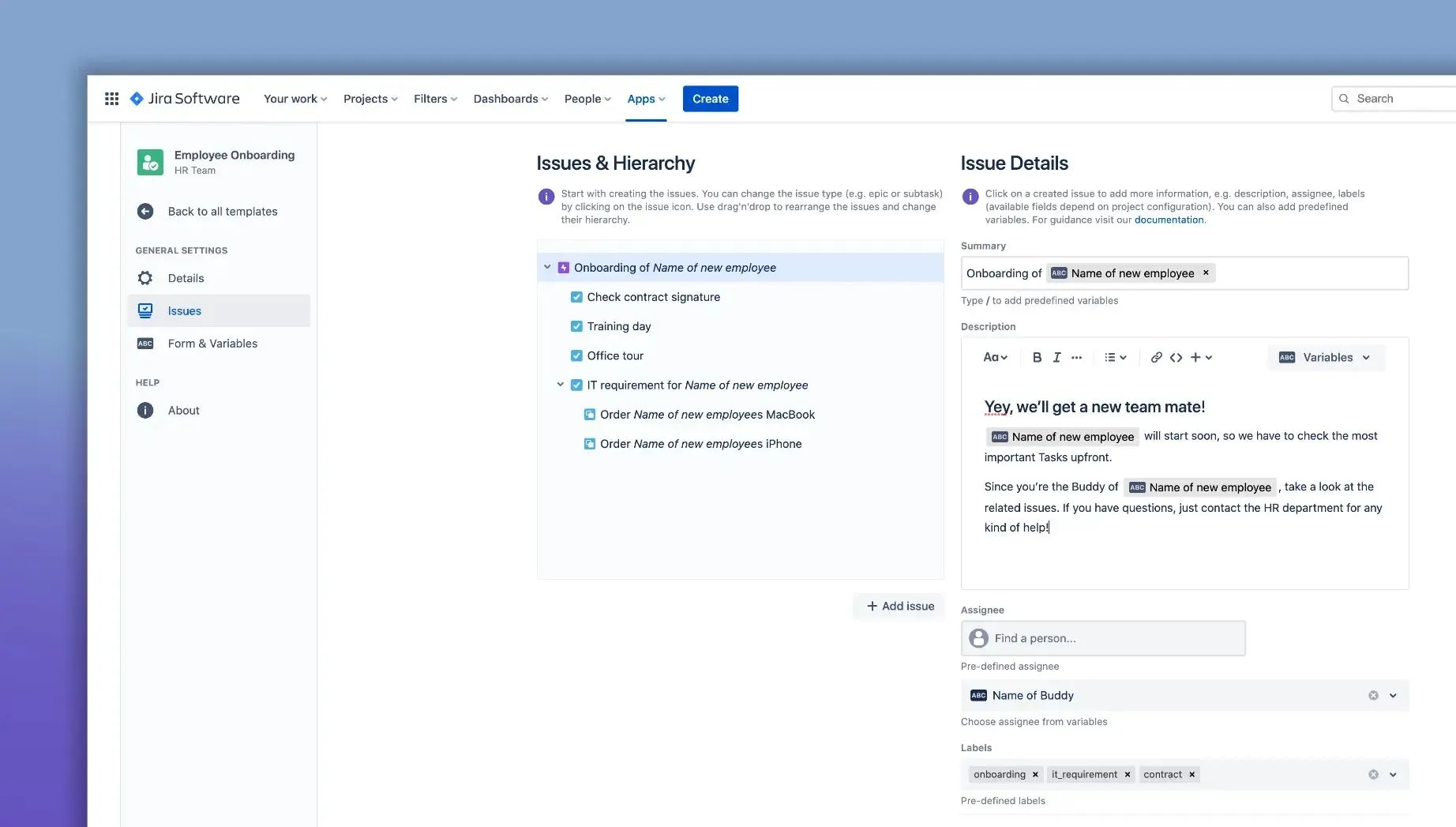Collapse the Onboarding of Name of new employee issue
Image resolution: width=1456 pixels, height=827 pixels.
coord(547,267)
